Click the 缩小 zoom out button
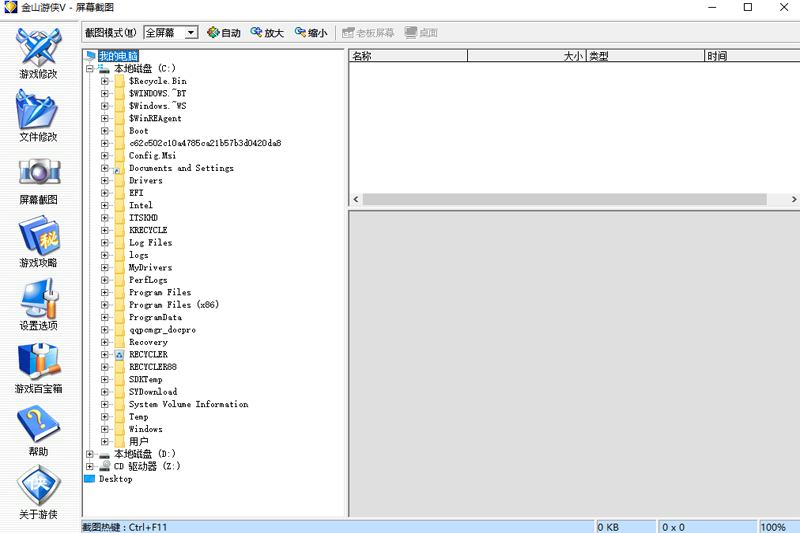Image resolution: width=800 pixels, height=533 pixels. pos(310,33)
